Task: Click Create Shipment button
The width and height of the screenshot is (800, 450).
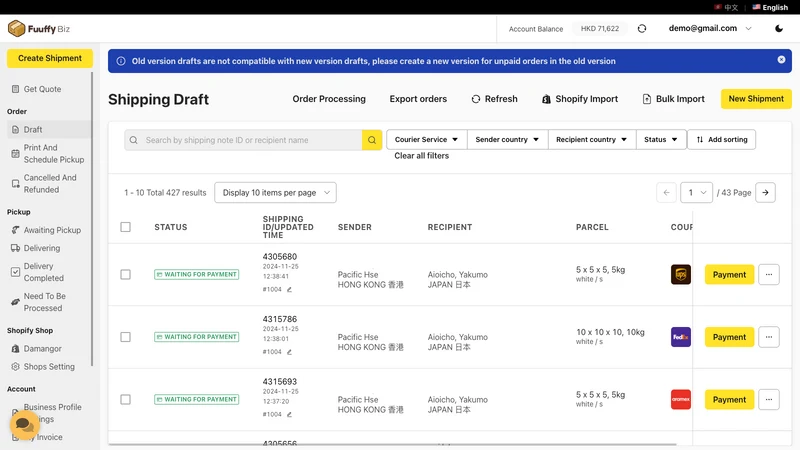Action: click(x=50, y=58)
